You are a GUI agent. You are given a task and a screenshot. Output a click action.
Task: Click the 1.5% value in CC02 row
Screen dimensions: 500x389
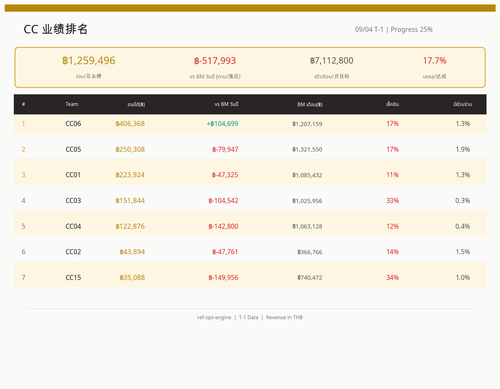463,252
